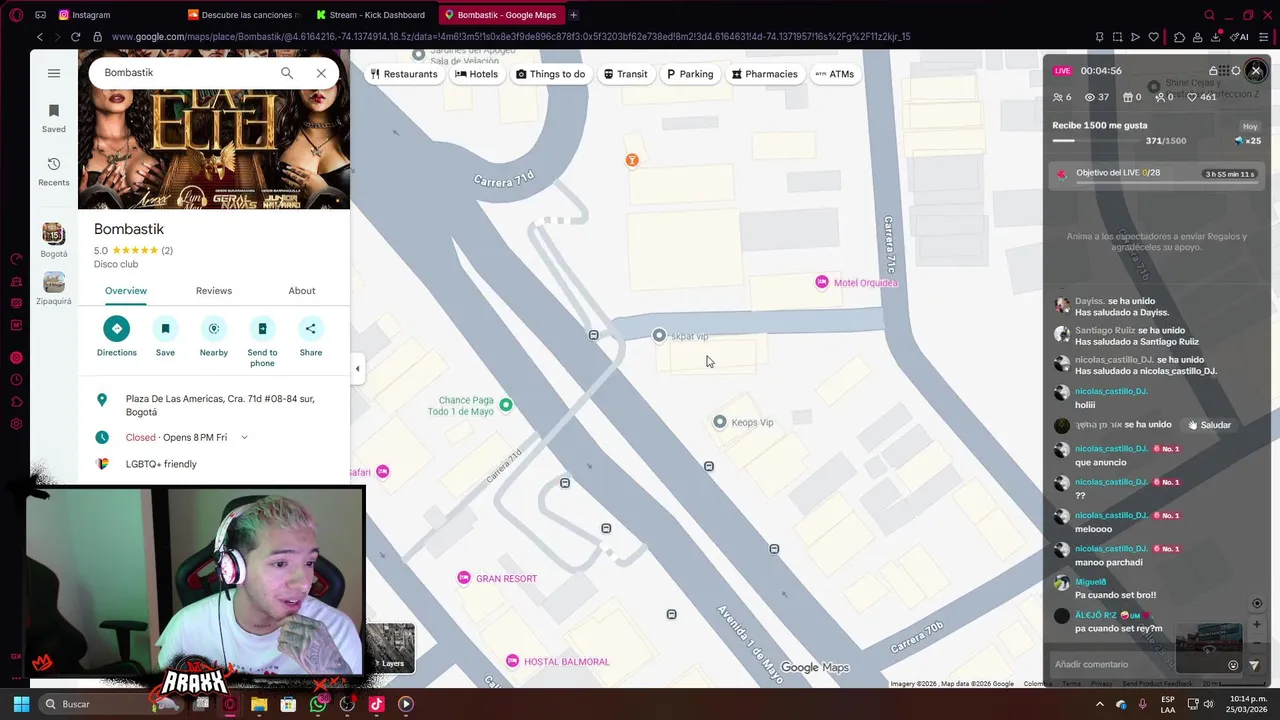Open the (2) reviews count link
The height and width of the screenshot is (720, 1280).
167,251
